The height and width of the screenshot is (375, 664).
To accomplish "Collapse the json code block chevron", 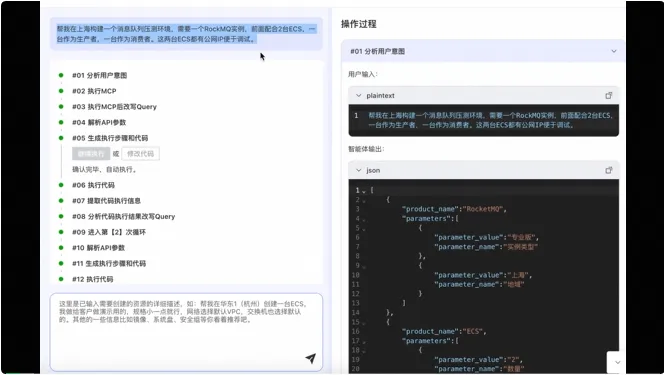I will 359,170.
